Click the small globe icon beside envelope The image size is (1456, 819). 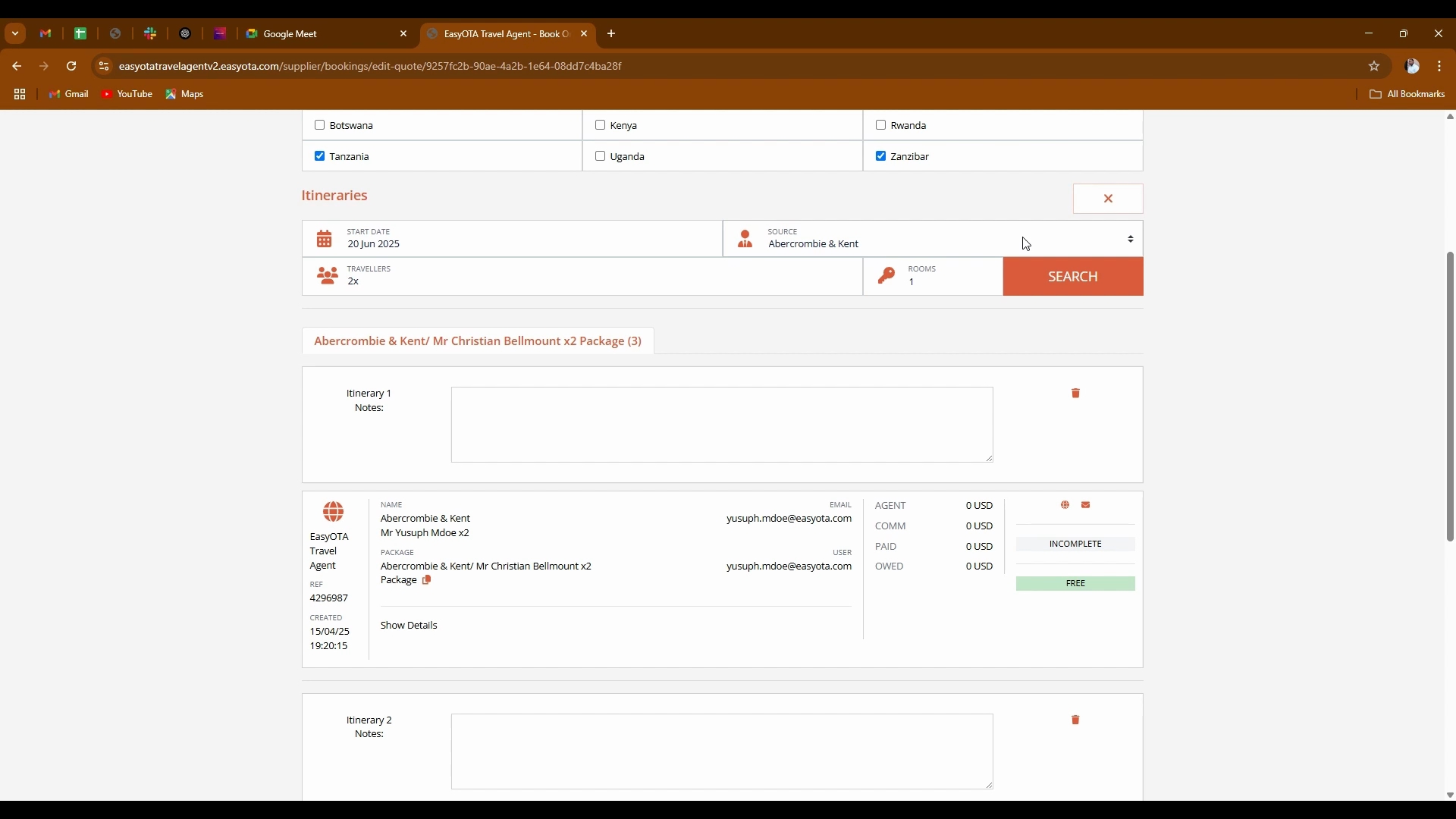coord(1065,505)
